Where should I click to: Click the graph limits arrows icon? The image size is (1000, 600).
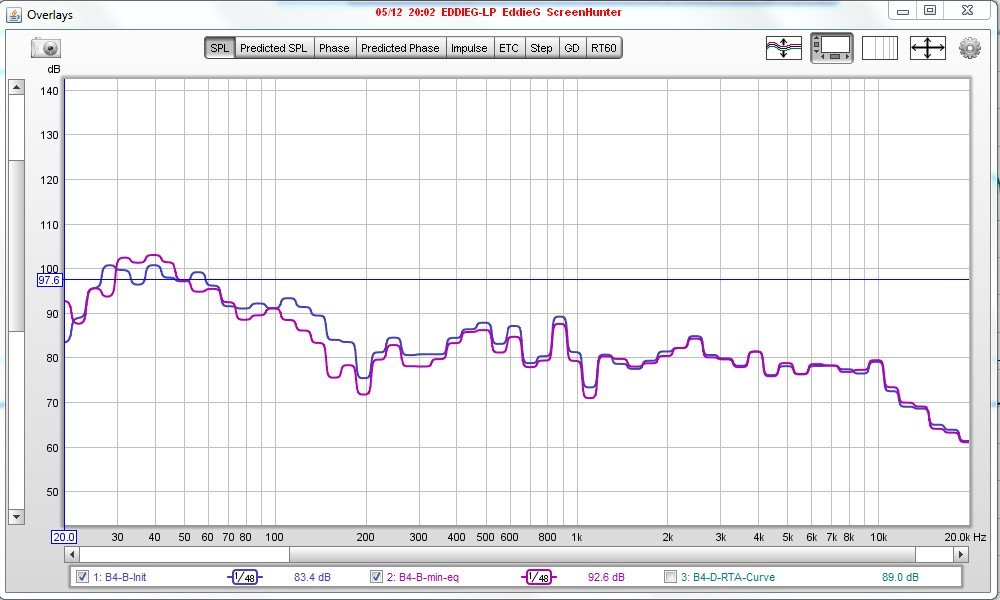click(x=927, y=48)
